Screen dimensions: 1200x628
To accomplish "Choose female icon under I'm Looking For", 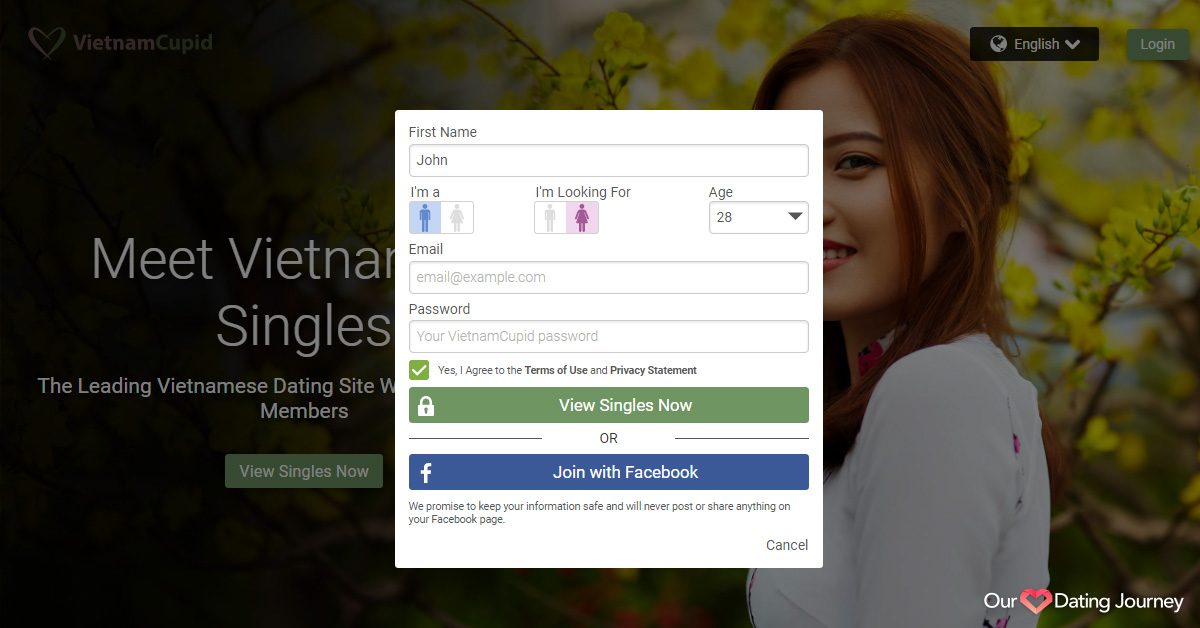I will [582, 218].
